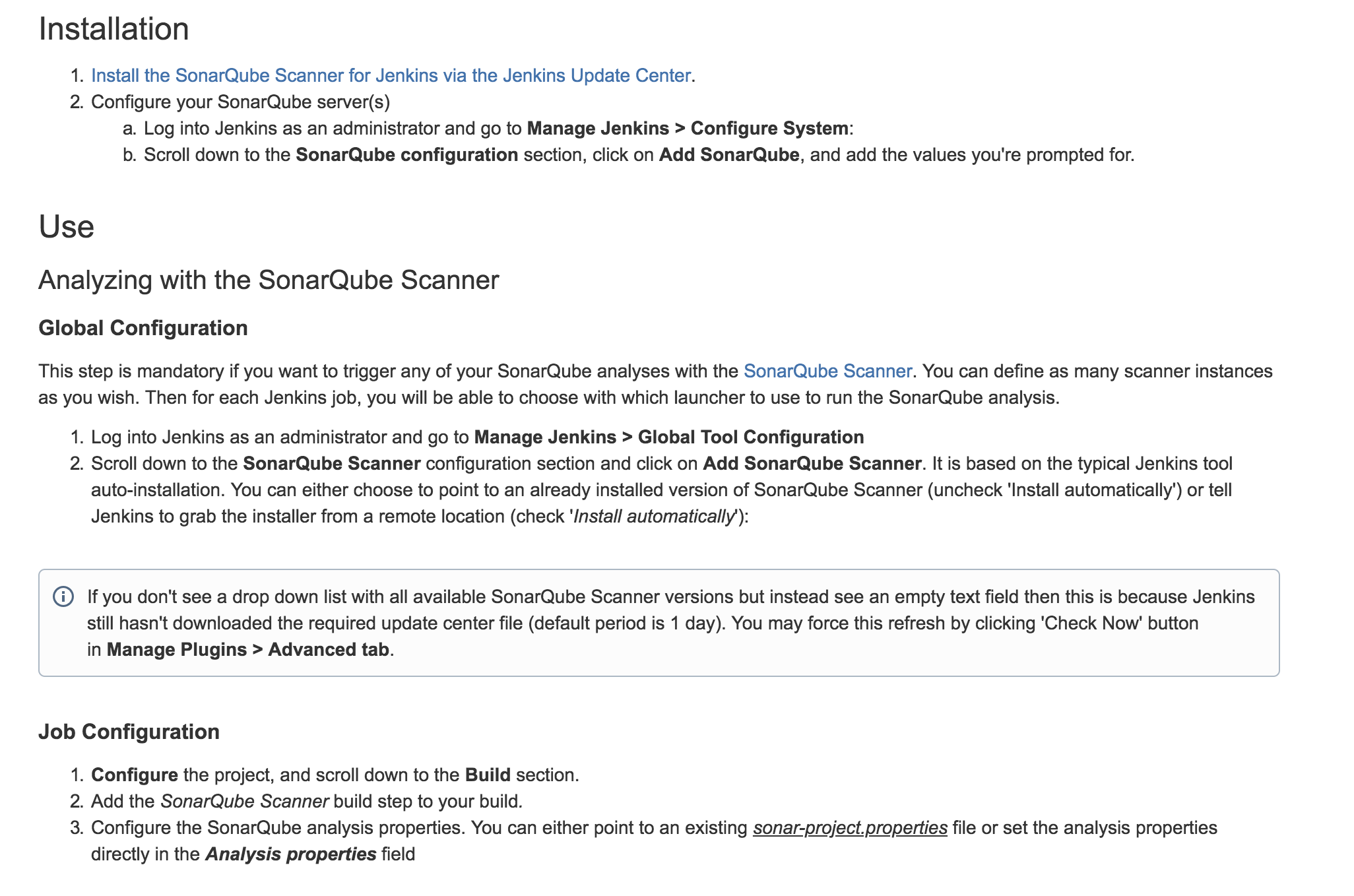Click the bold Build word in step one
This screenshot has width=1354, height=896.
pos(488,775)
